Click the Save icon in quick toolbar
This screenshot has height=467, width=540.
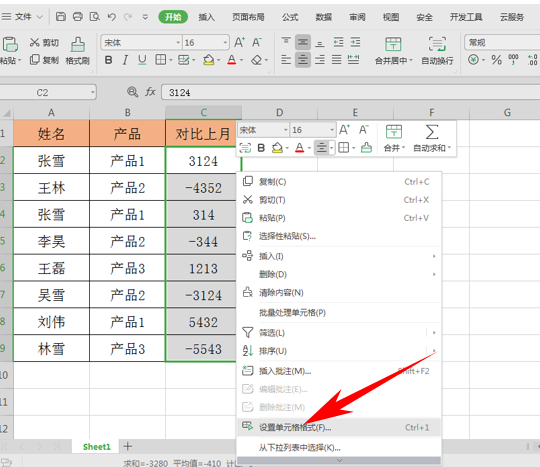click(61, 17)
